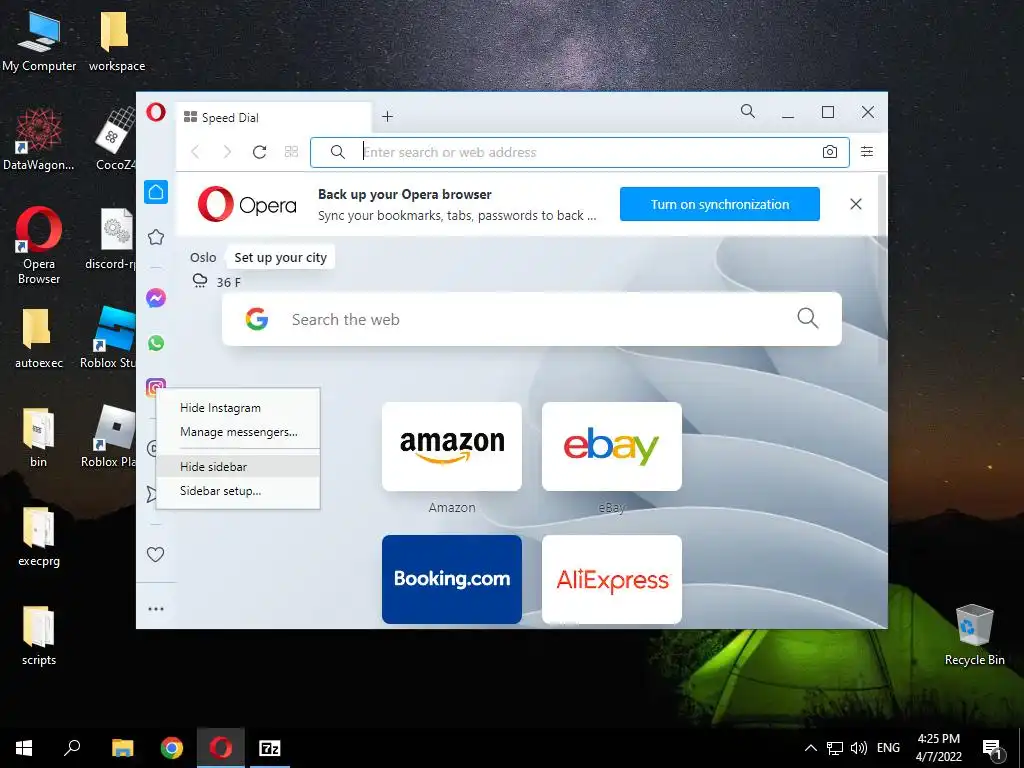Click the Search the web field
The image size is (1024, 768).
point(532,319)
